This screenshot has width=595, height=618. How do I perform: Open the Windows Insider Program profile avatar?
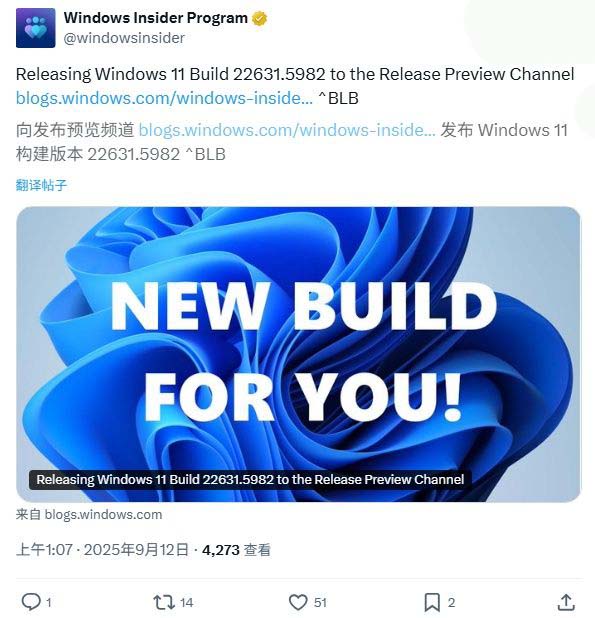click(x=35, y=28)
